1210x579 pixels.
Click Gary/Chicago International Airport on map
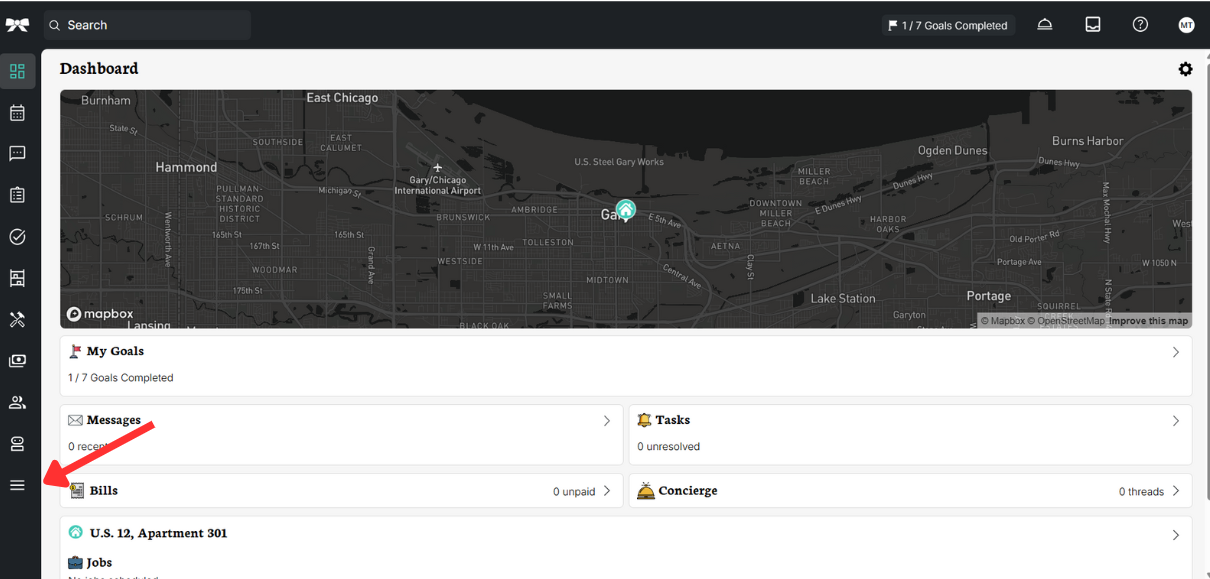437,185
